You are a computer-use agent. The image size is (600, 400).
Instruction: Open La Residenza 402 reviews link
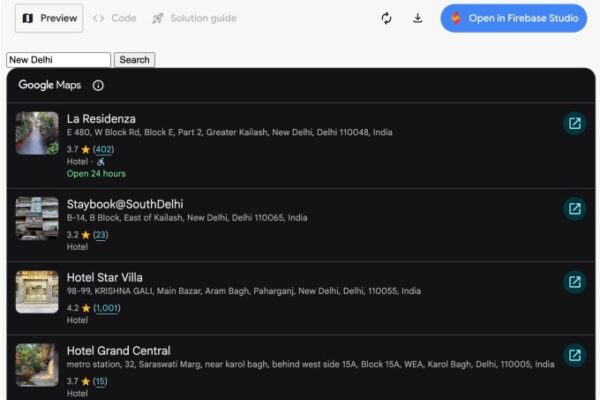[103, 149]
